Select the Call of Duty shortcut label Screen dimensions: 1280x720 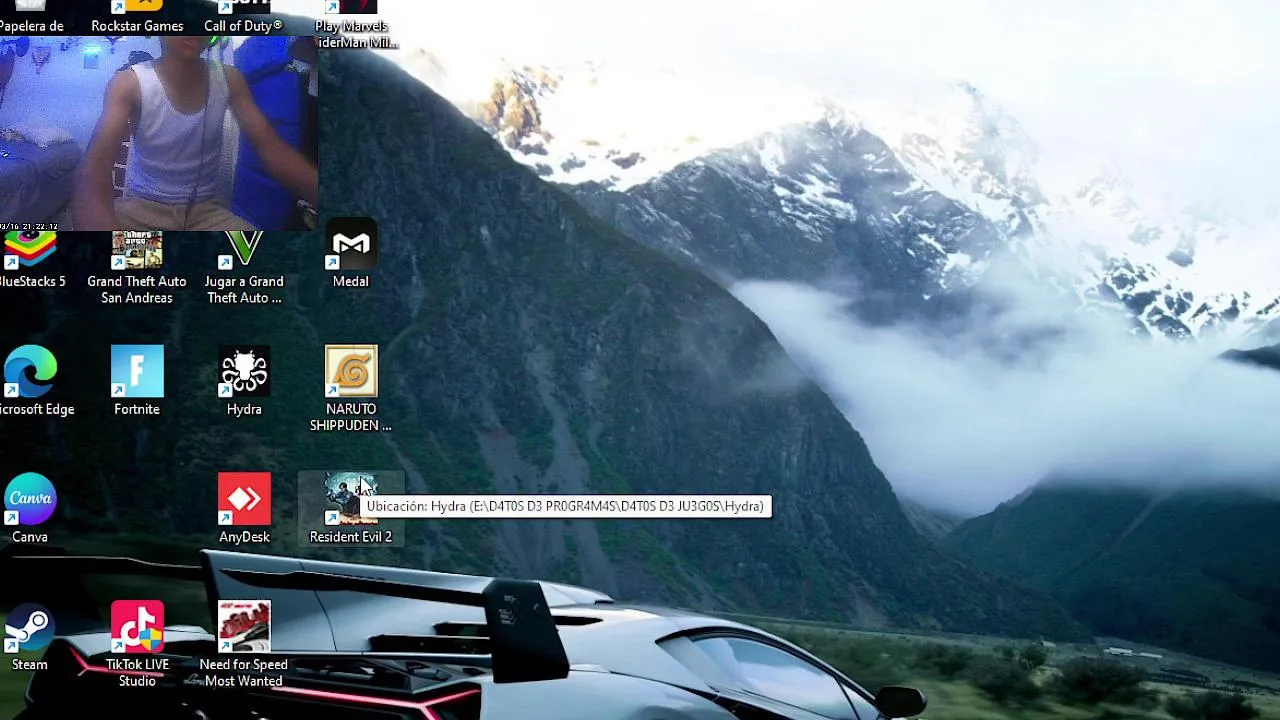243,26
